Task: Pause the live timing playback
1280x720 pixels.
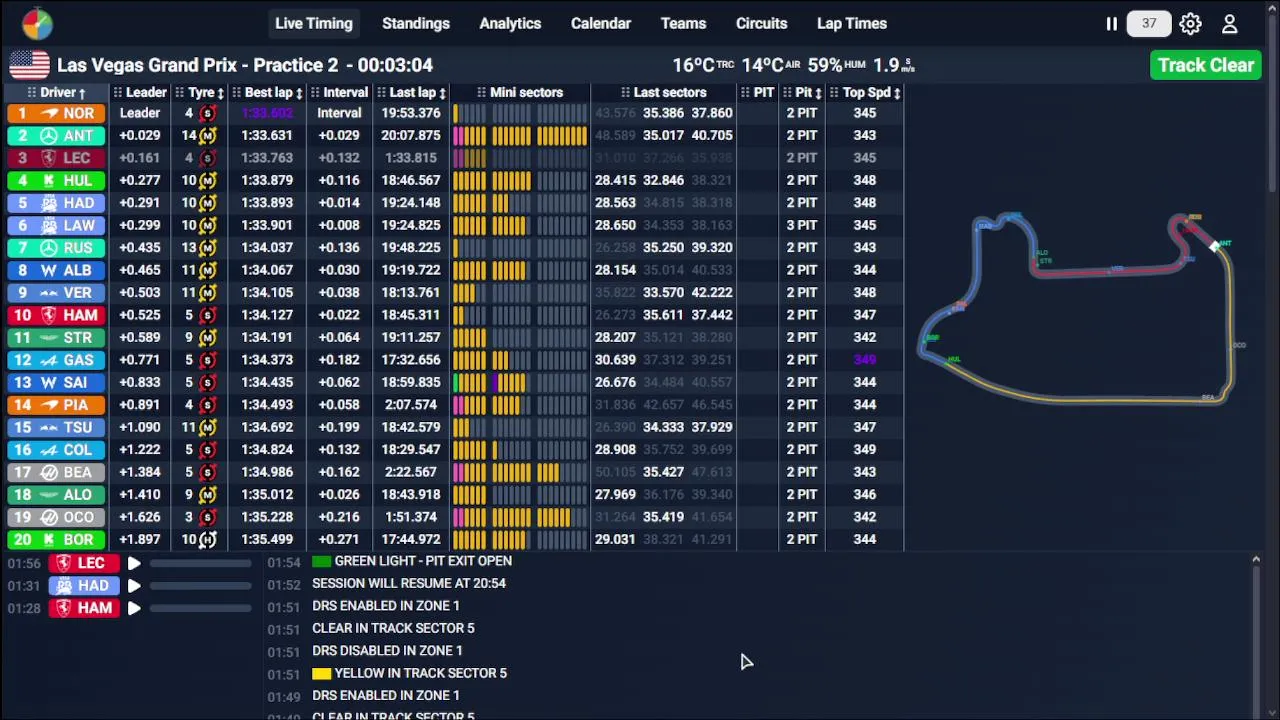Action: (x=1111, y=24)
